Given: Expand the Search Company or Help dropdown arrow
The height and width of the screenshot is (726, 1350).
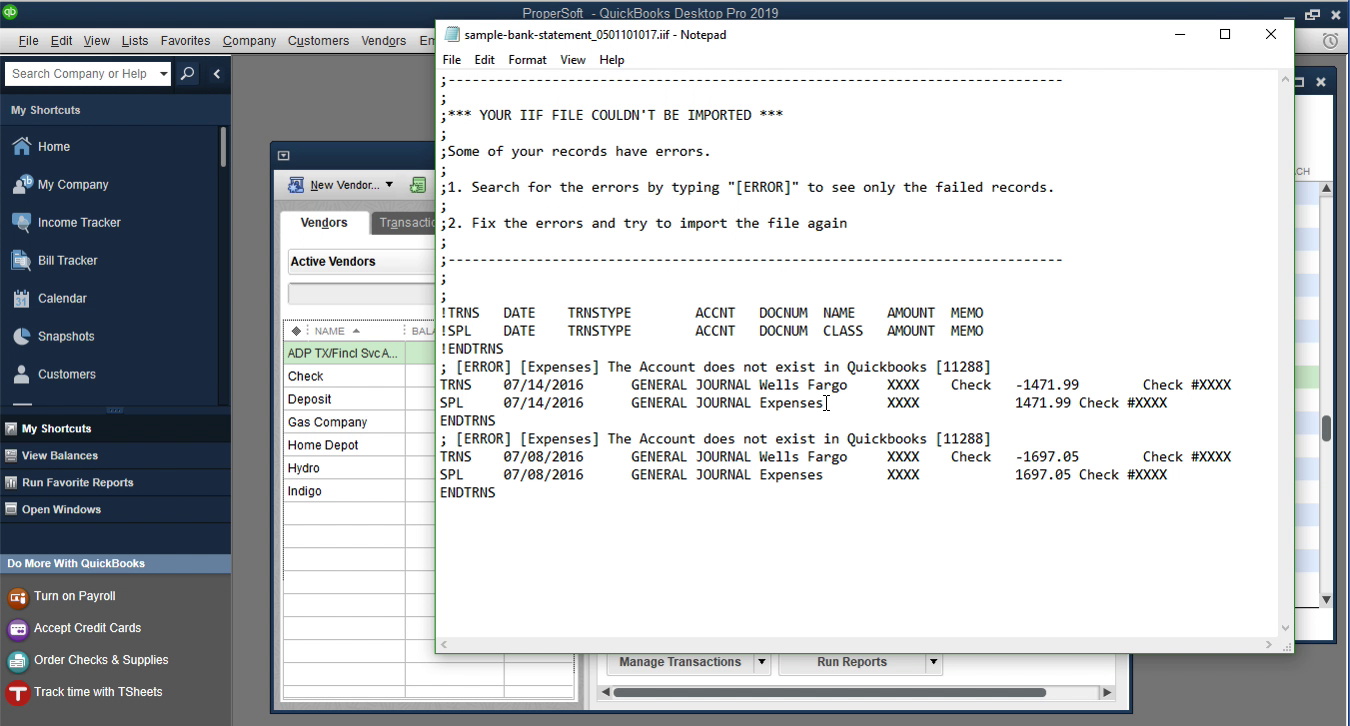Looking at the screenshot, I should (x=164, y=74).
